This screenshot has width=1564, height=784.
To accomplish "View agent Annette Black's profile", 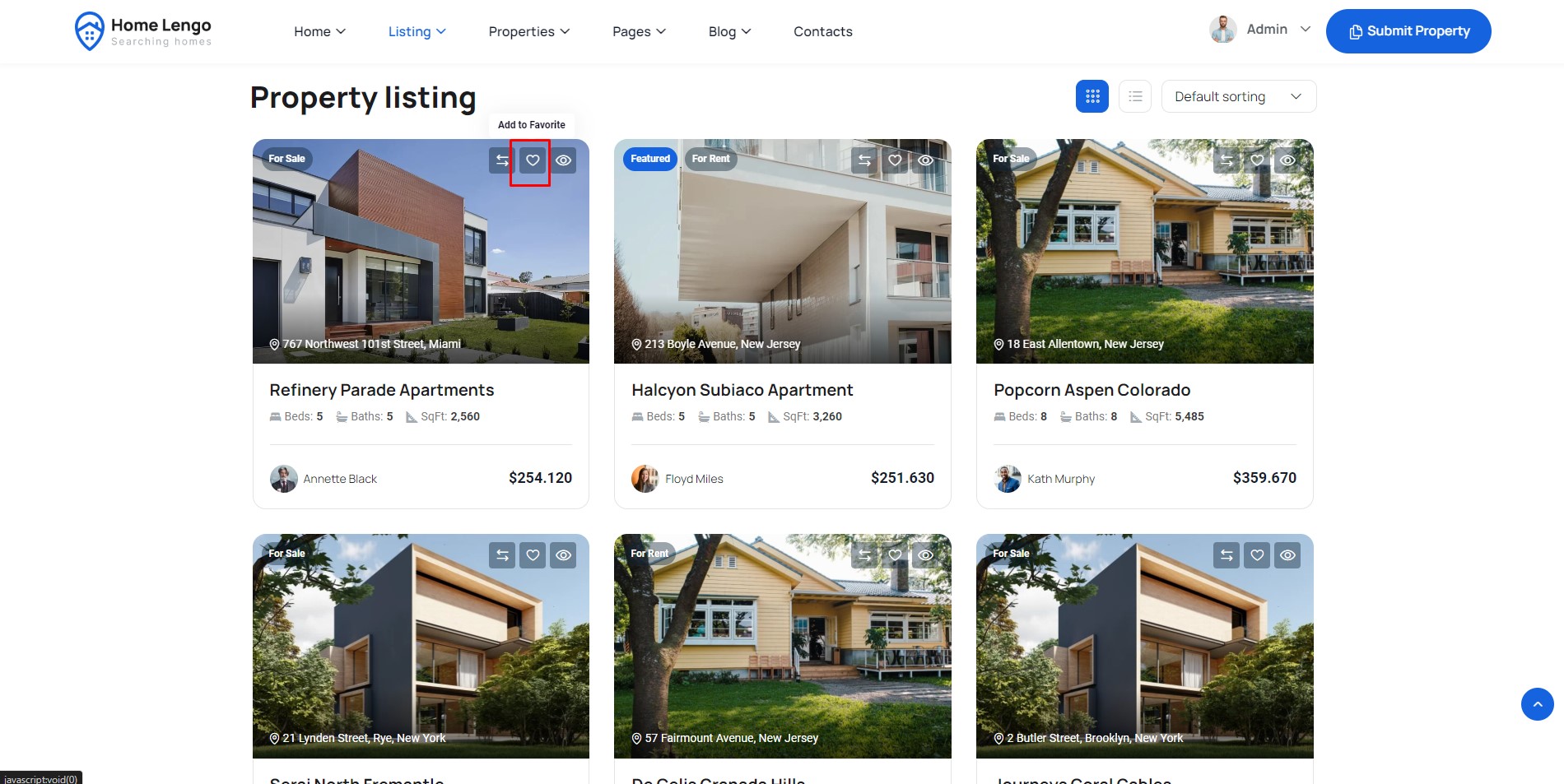I will click(x=340, y=479).
